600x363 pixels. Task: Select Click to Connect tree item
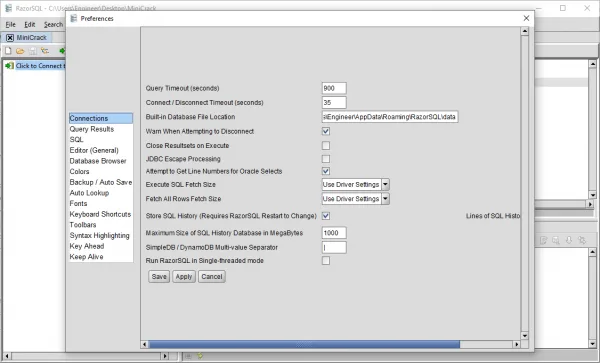pyautogui.click(x=40, y=66)
